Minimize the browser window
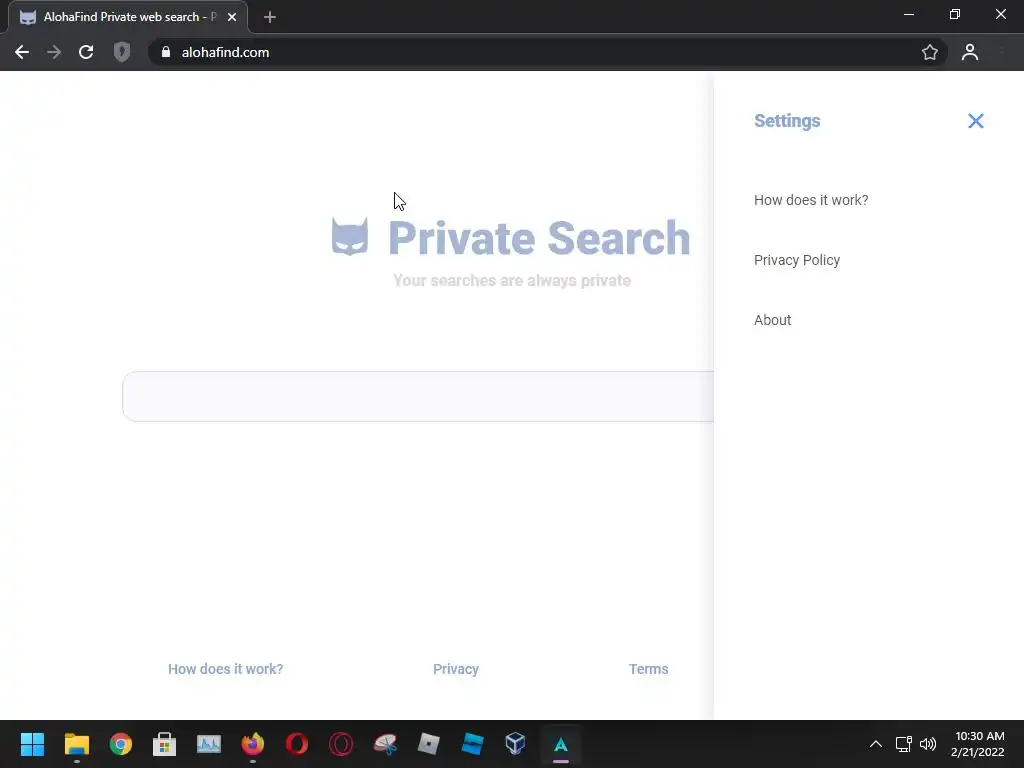The image size is (1024, 768). [x=908, y=14]
